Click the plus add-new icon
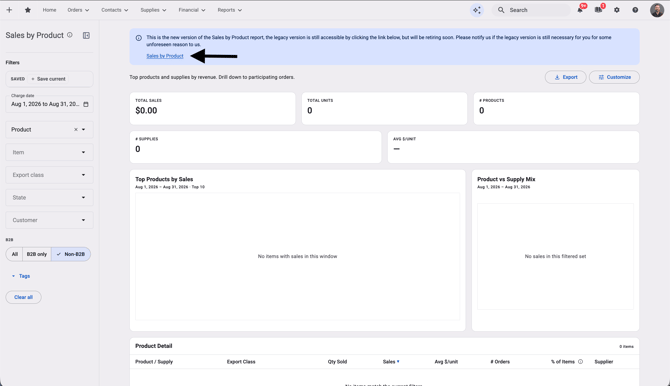The height and width of the screenshot is (386, 670). tap(9, 10)
